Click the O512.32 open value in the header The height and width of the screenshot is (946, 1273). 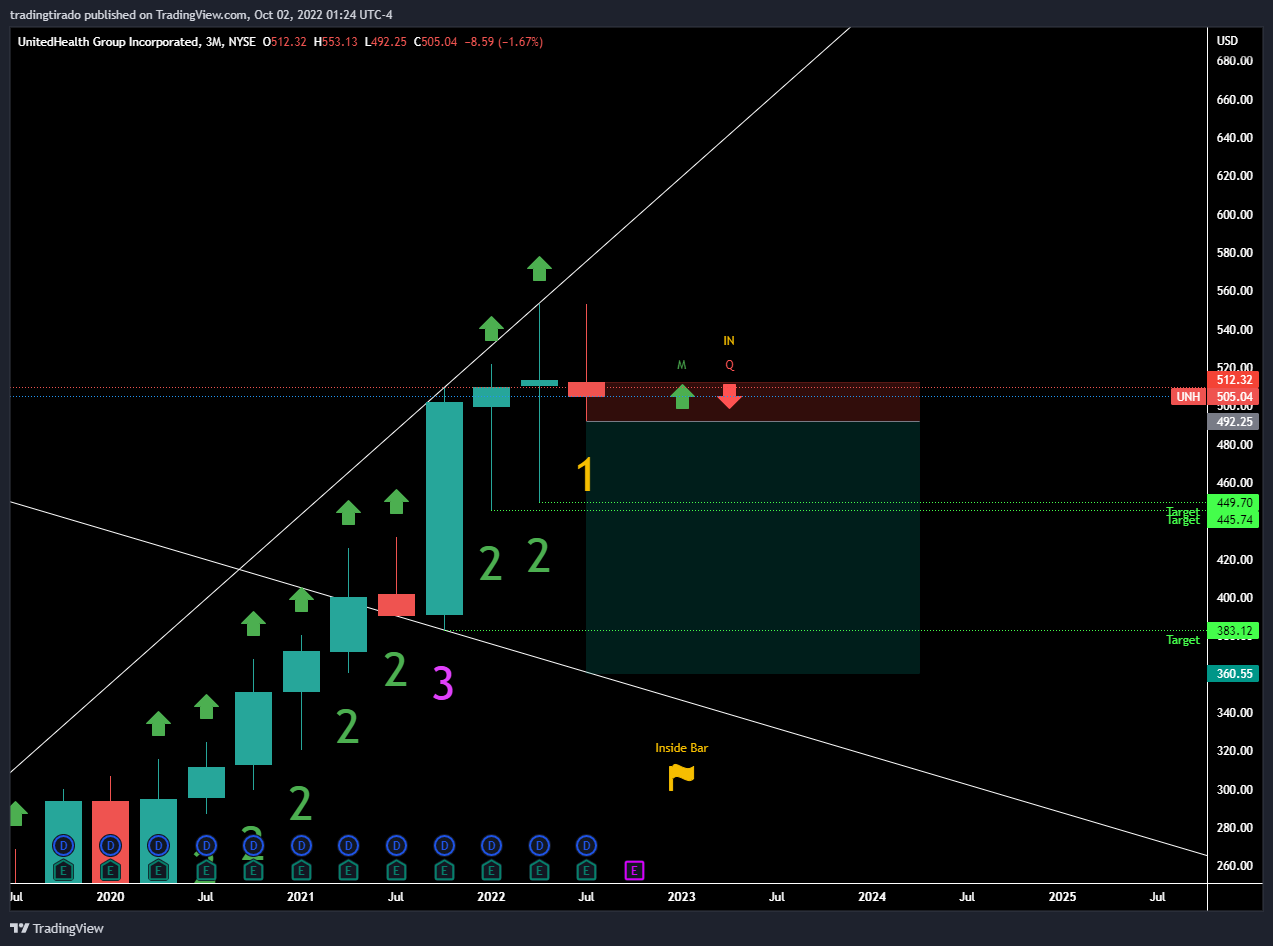285,42
